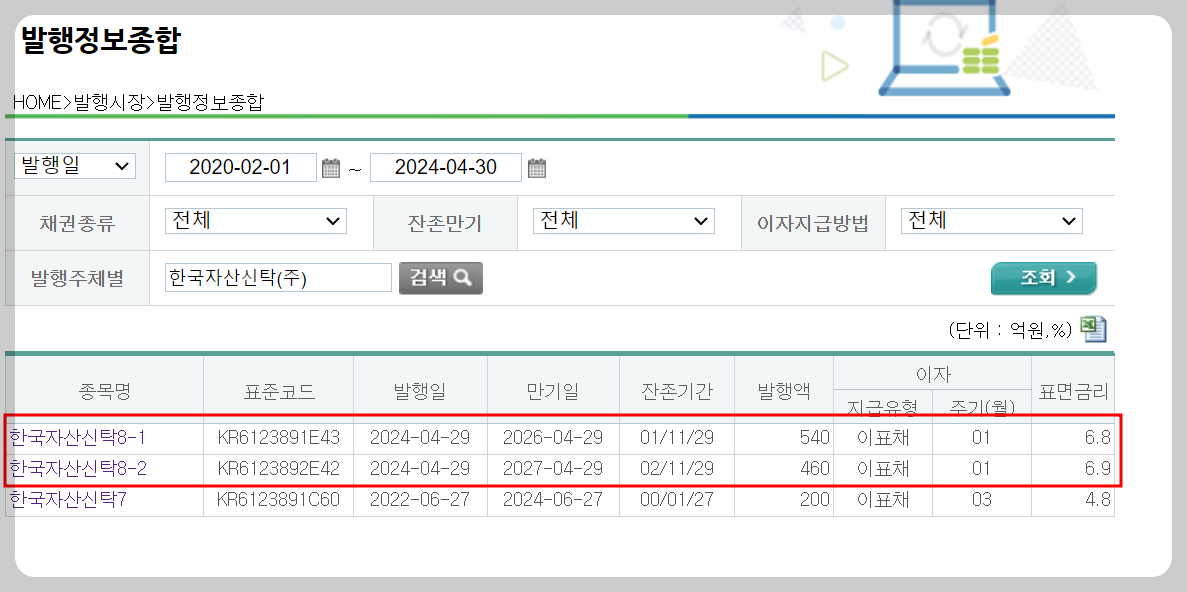1187x592 pixels.
Task: Click the 종목명 column header
Action: click(x=104, y=391)
